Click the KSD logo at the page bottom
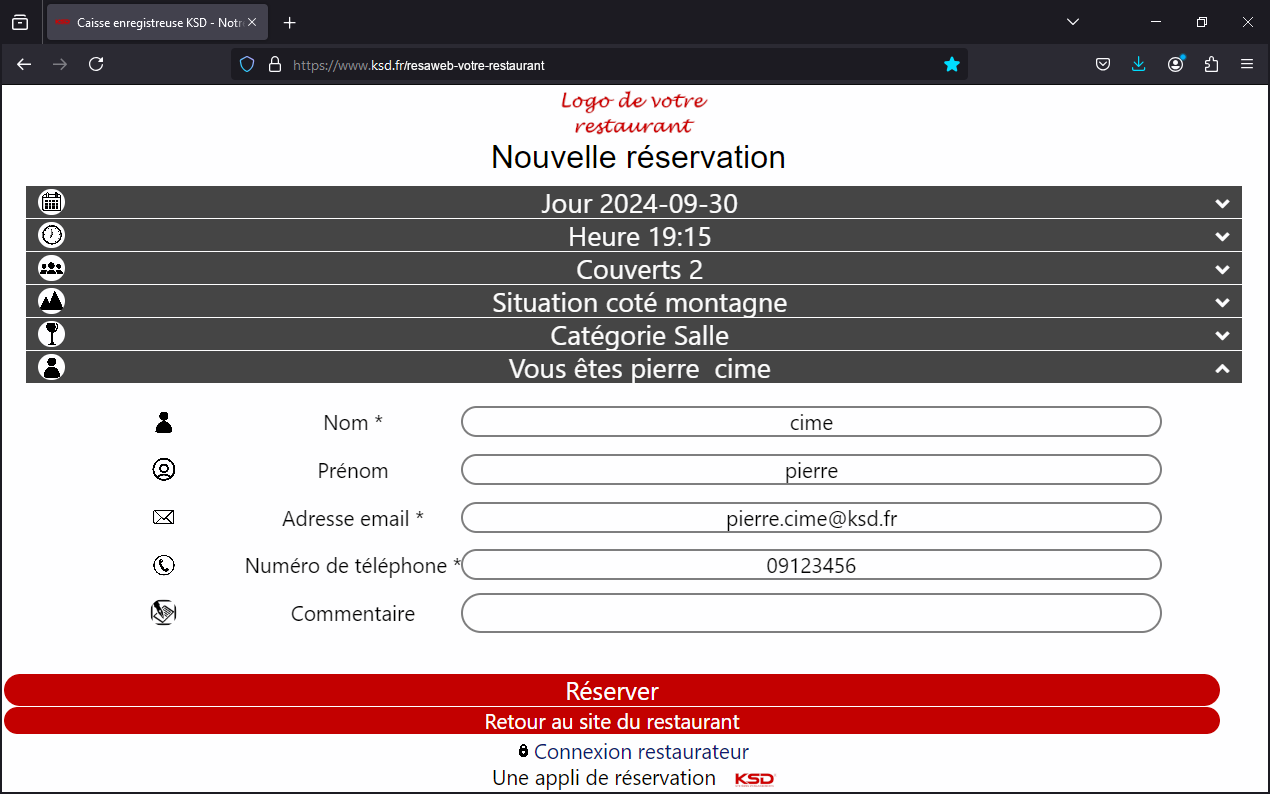This screenshot has width=1270, height=794. 755,779
